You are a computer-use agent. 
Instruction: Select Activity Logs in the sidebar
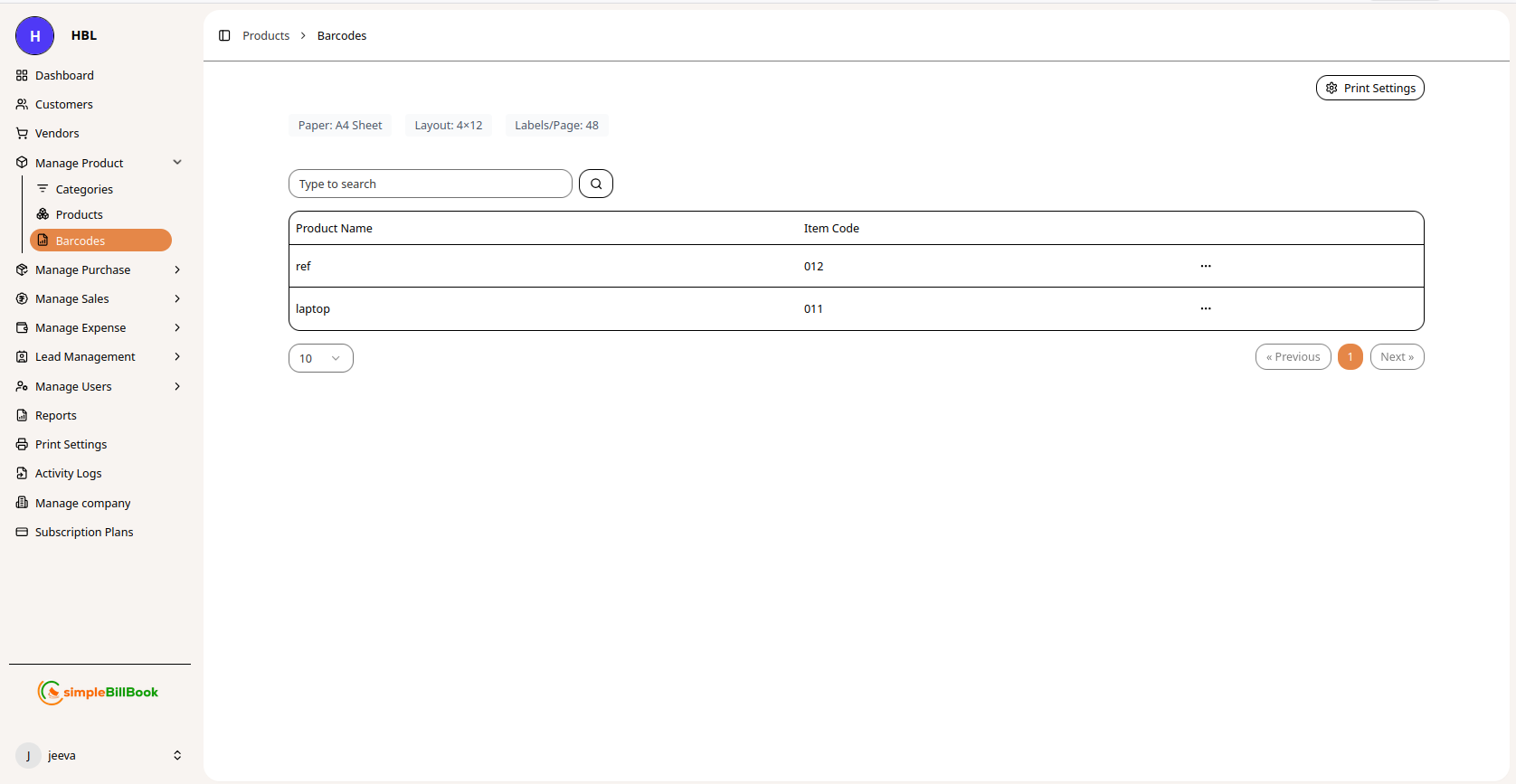(x=68, y=473)
